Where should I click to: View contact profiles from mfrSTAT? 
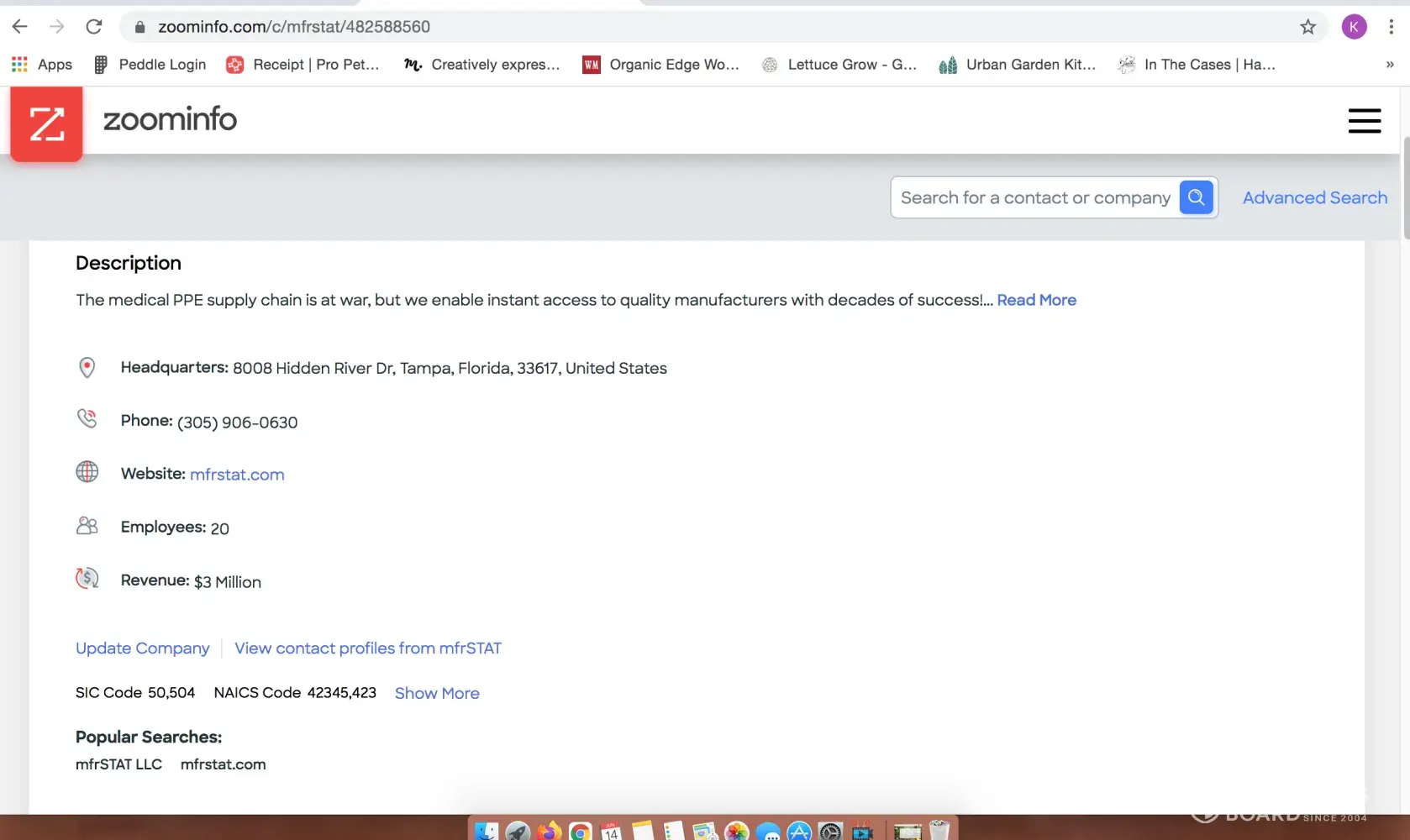coord(367,648)
